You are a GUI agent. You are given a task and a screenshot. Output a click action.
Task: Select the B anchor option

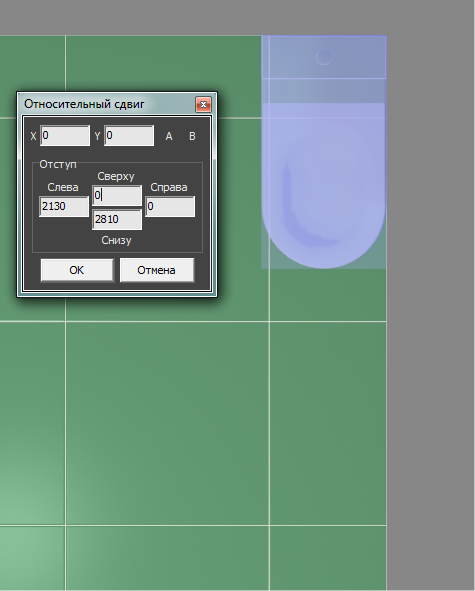192,136
